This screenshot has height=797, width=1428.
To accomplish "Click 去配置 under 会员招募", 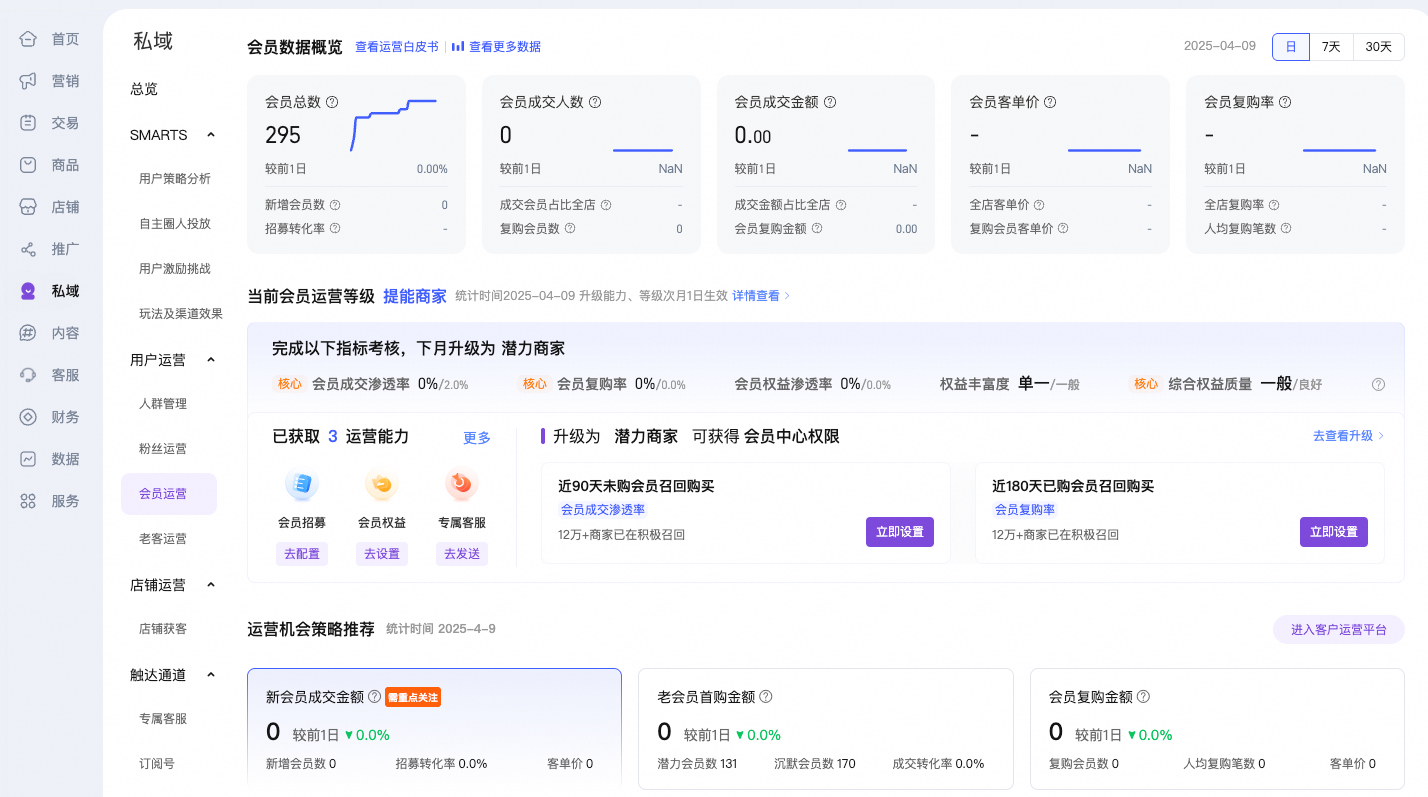I will [x=302, y=554].
